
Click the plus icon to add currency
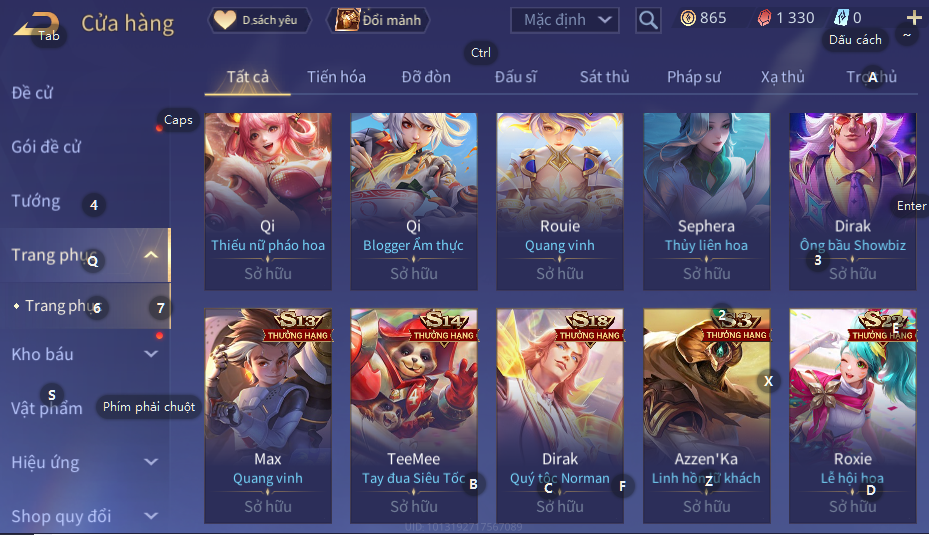coord(914,18)
